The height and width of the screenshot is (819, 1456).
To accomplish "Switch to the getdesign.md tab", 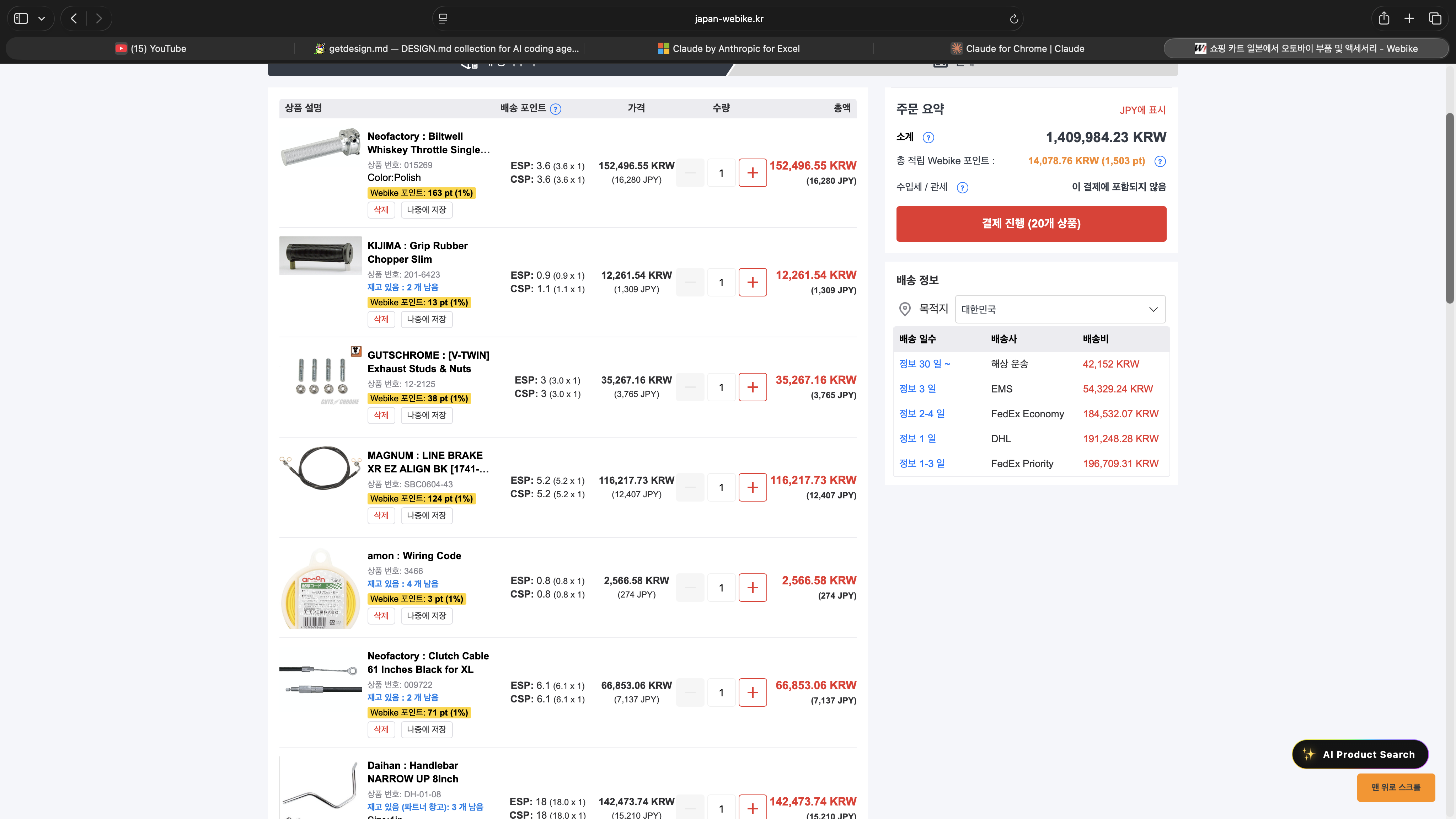I will point(446,49).
